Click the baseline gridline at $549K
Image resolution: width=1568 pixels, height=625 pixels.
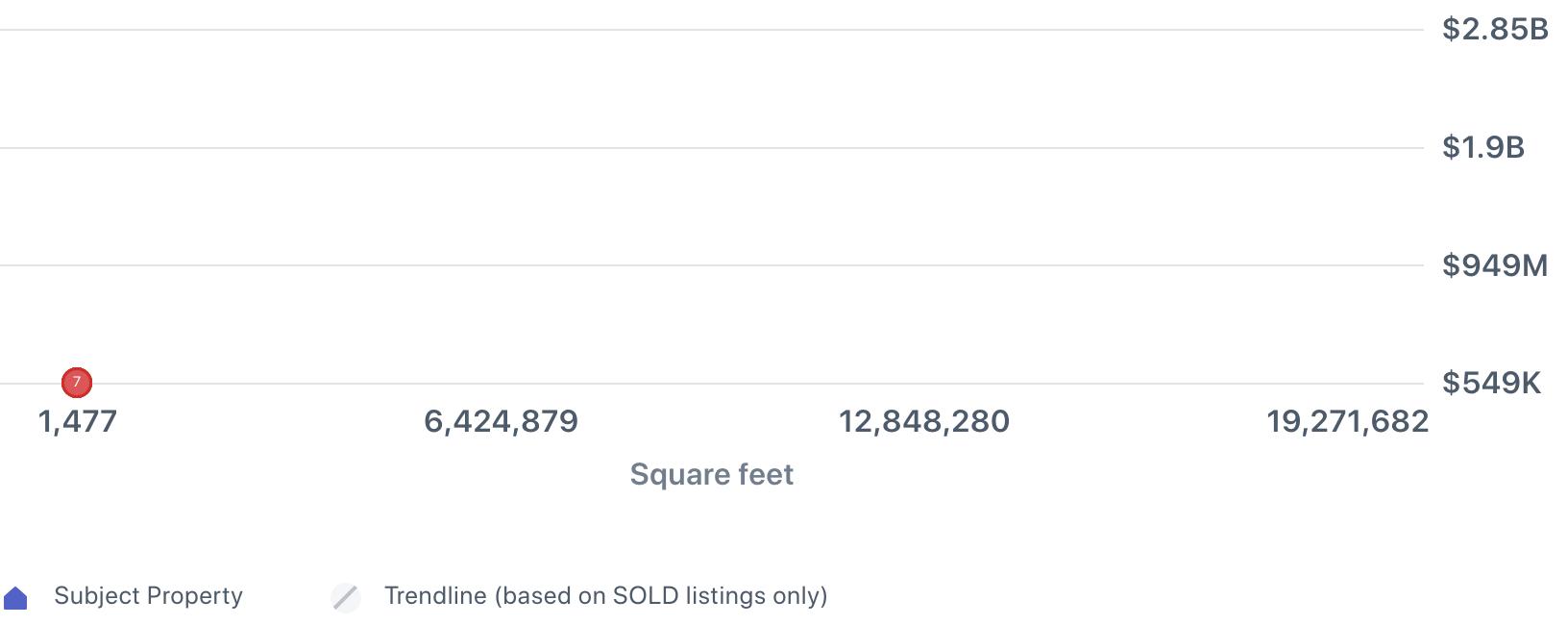click(x=711, y=384)
